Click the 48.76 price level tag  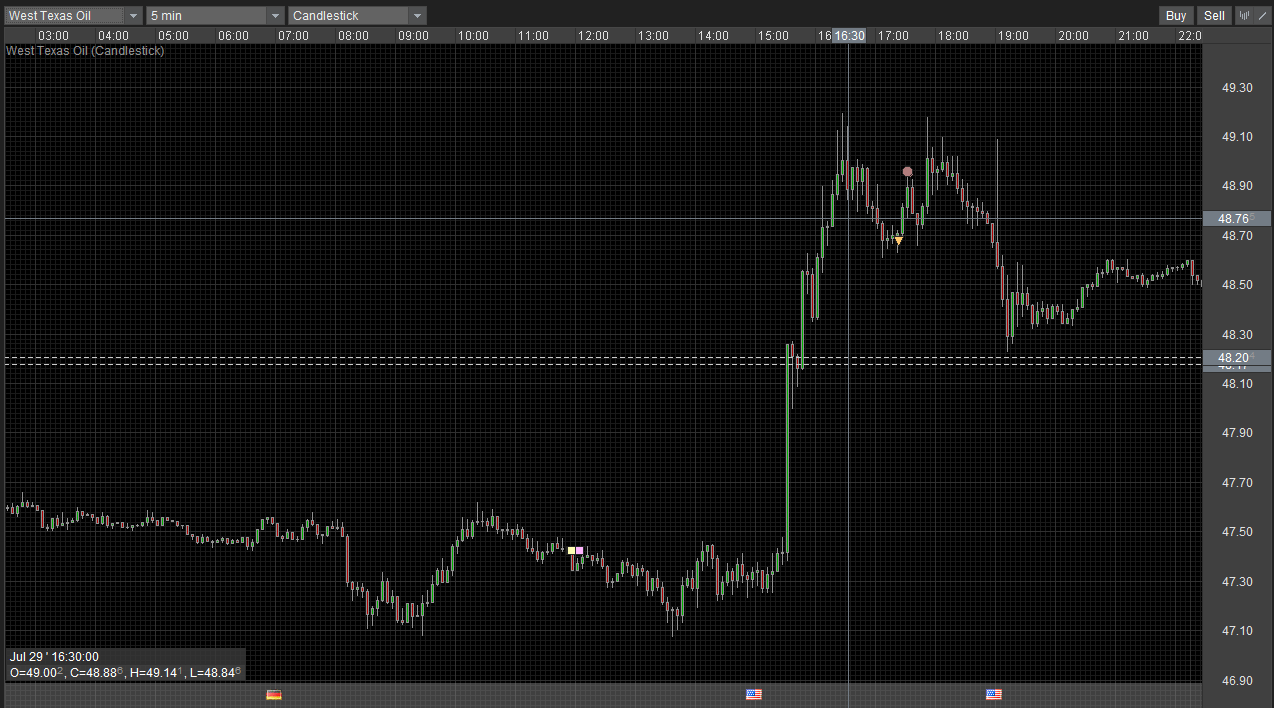coord(1236,218)
